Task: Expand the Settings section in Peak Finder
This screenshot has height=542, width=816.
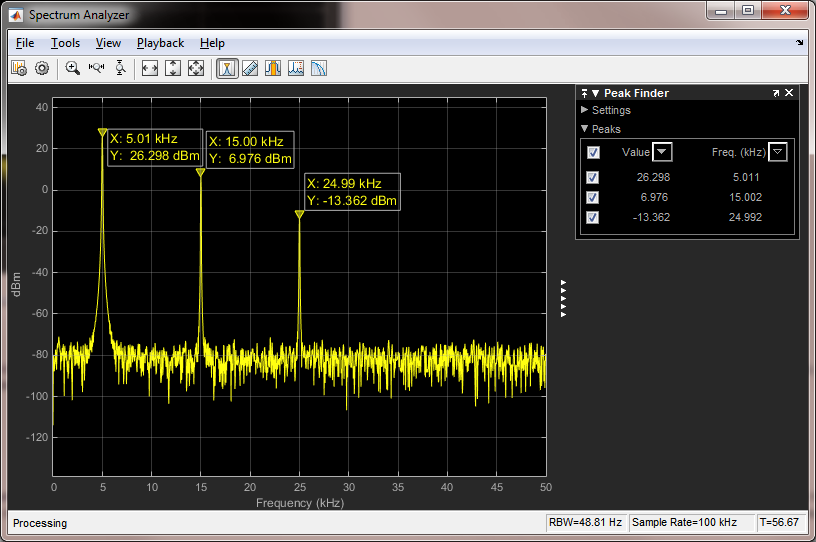Action: click(585, 110)
